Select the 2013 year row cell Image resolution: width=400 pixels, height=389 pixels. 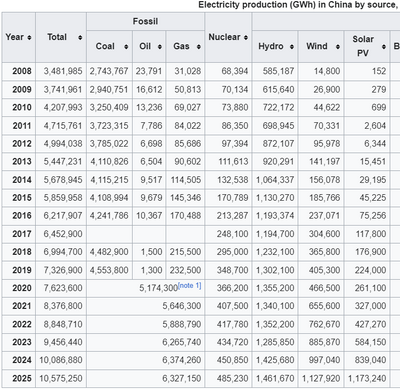tap(19, 162)
